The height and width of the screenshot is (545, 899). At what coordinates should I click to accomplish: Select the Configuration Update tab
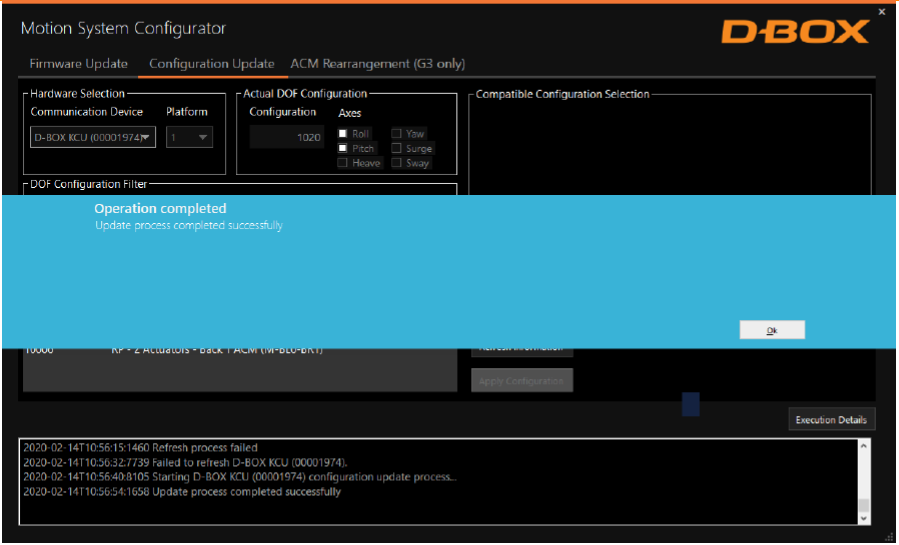pos(211,64)
